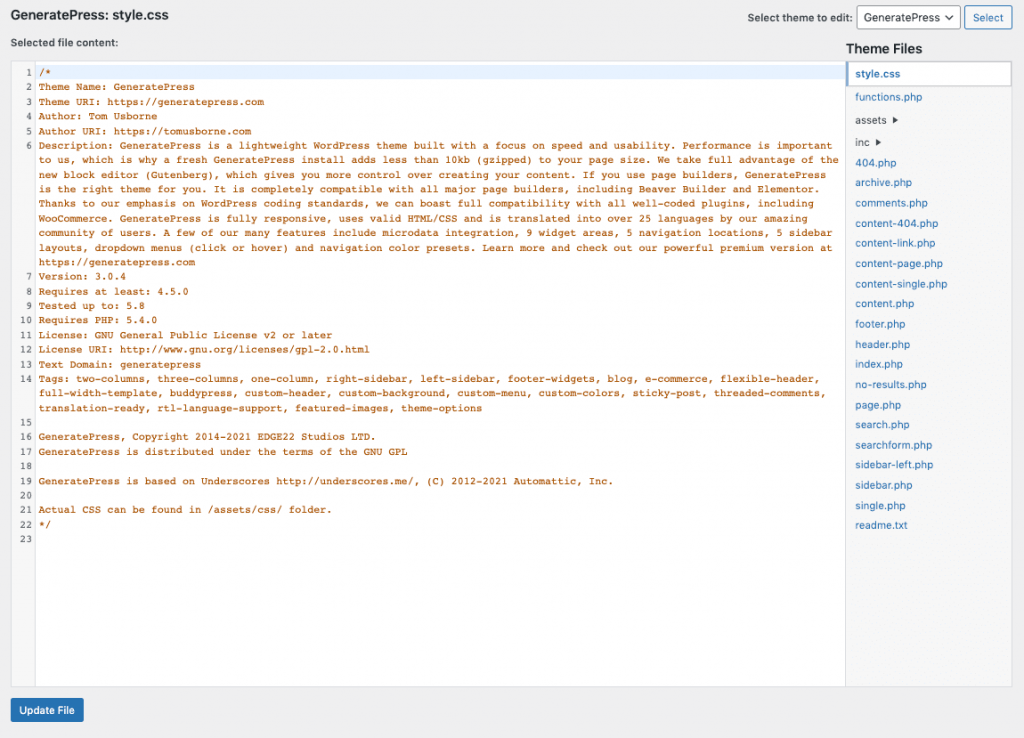Expand the inc folder arrow
This screenshot has height=738, width=1024.
pyautogui.click(x=878, y=143)
